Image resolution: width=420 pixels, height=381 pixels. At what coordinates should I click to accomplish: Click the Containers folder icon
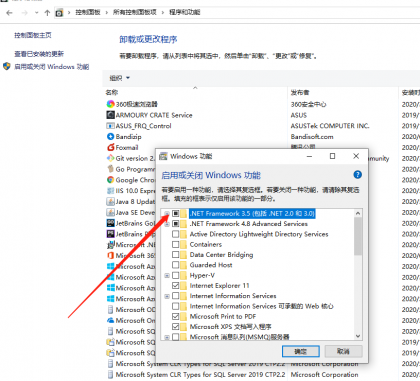pyautogui.click(x=183, y=244)
